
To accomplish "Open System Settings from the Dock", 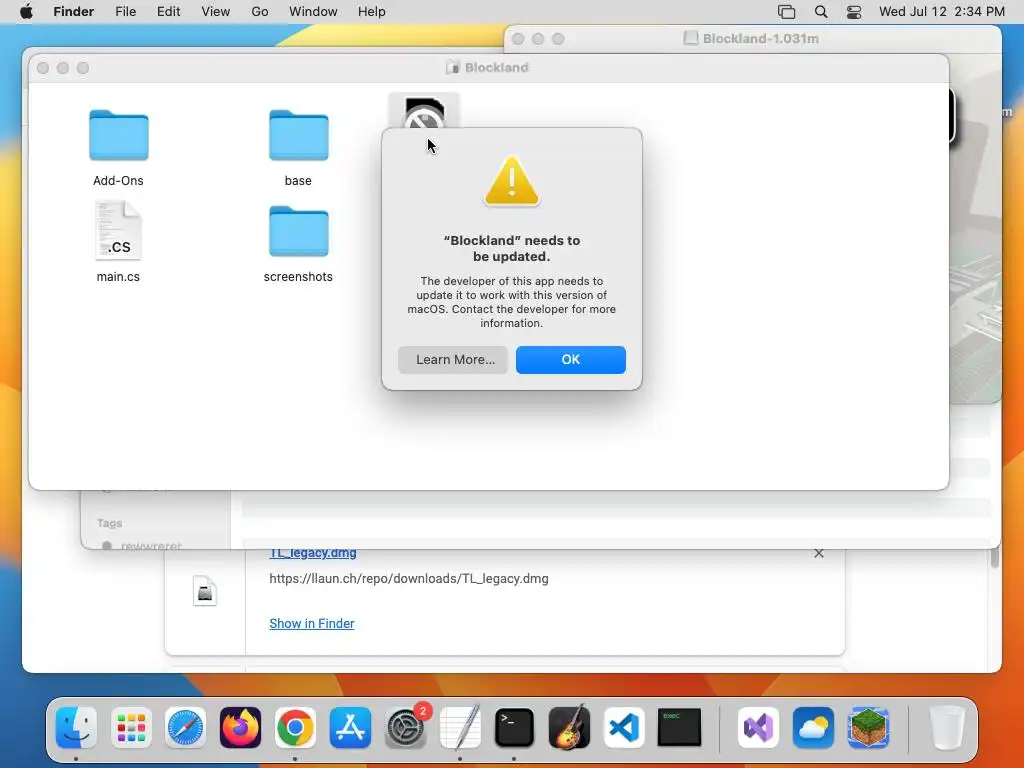I will click(406, 727).
